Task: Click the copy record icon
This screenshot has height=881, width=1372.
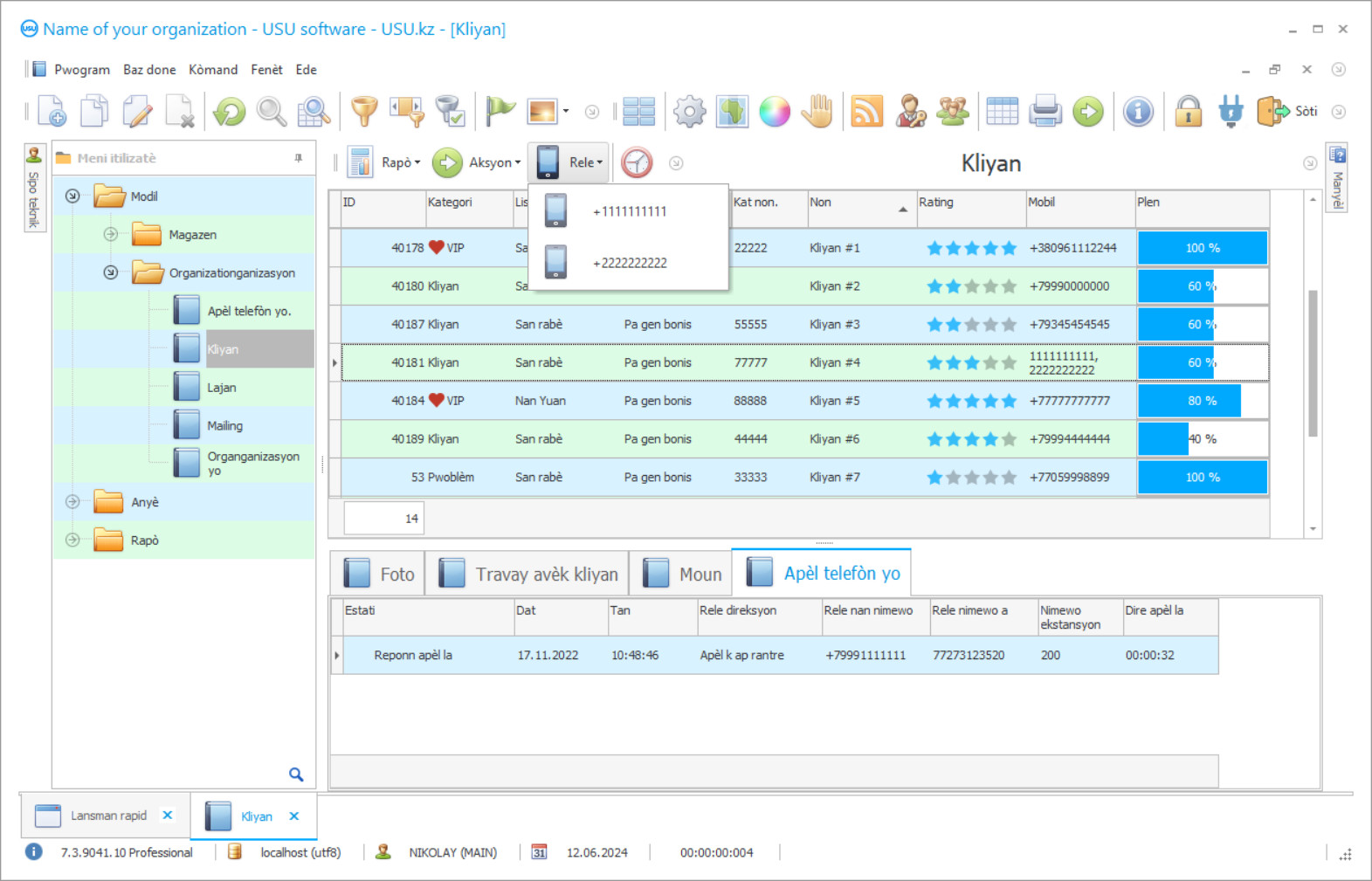Action: click(94, 112)
